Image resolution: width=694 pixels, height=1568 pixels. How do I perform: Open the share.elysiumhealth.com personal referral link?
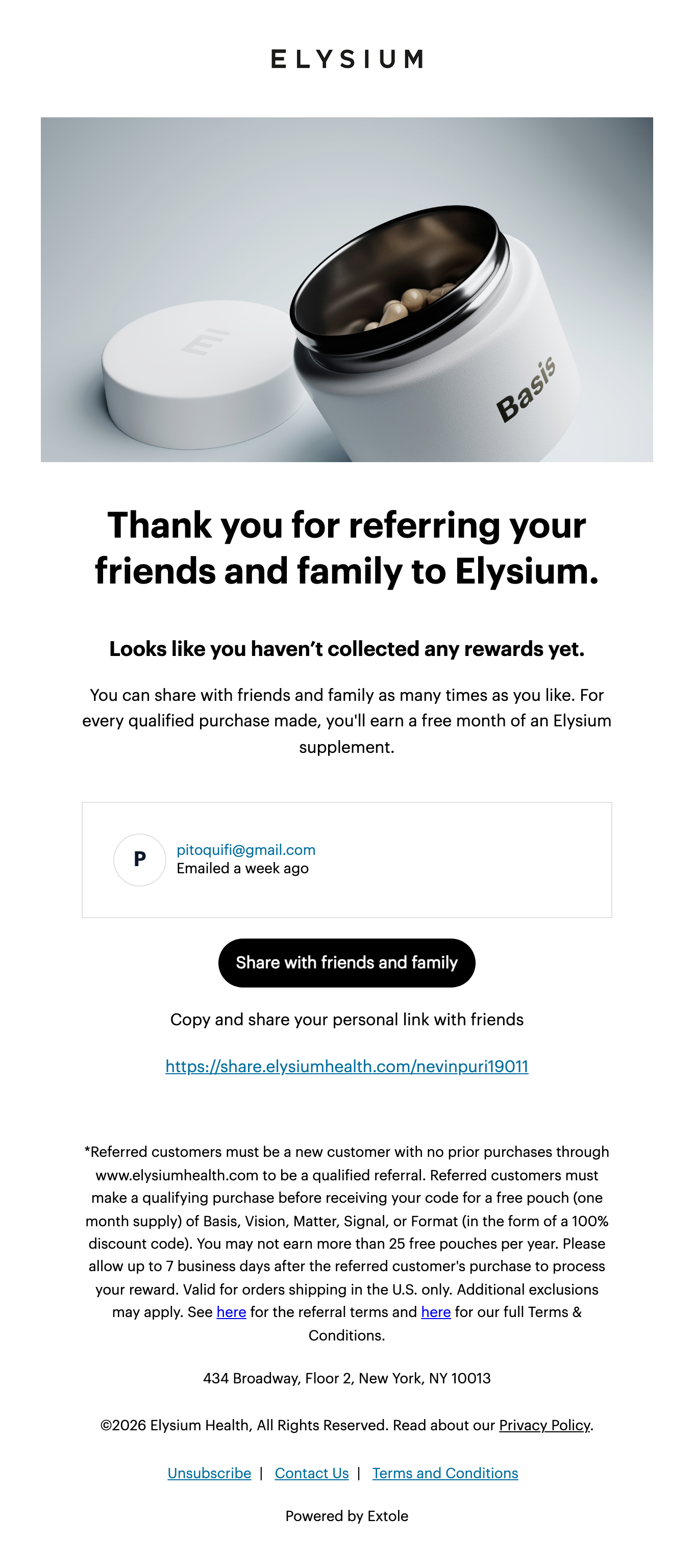[346, 1066]
